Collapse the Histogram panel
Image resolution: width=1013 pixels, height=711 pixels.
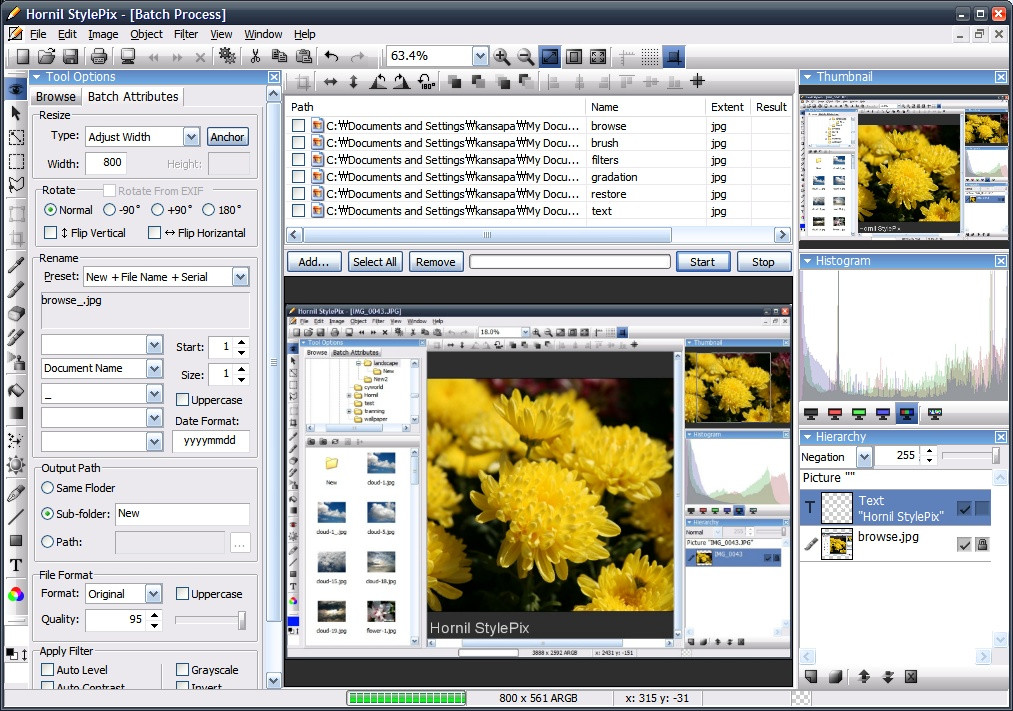807,261
